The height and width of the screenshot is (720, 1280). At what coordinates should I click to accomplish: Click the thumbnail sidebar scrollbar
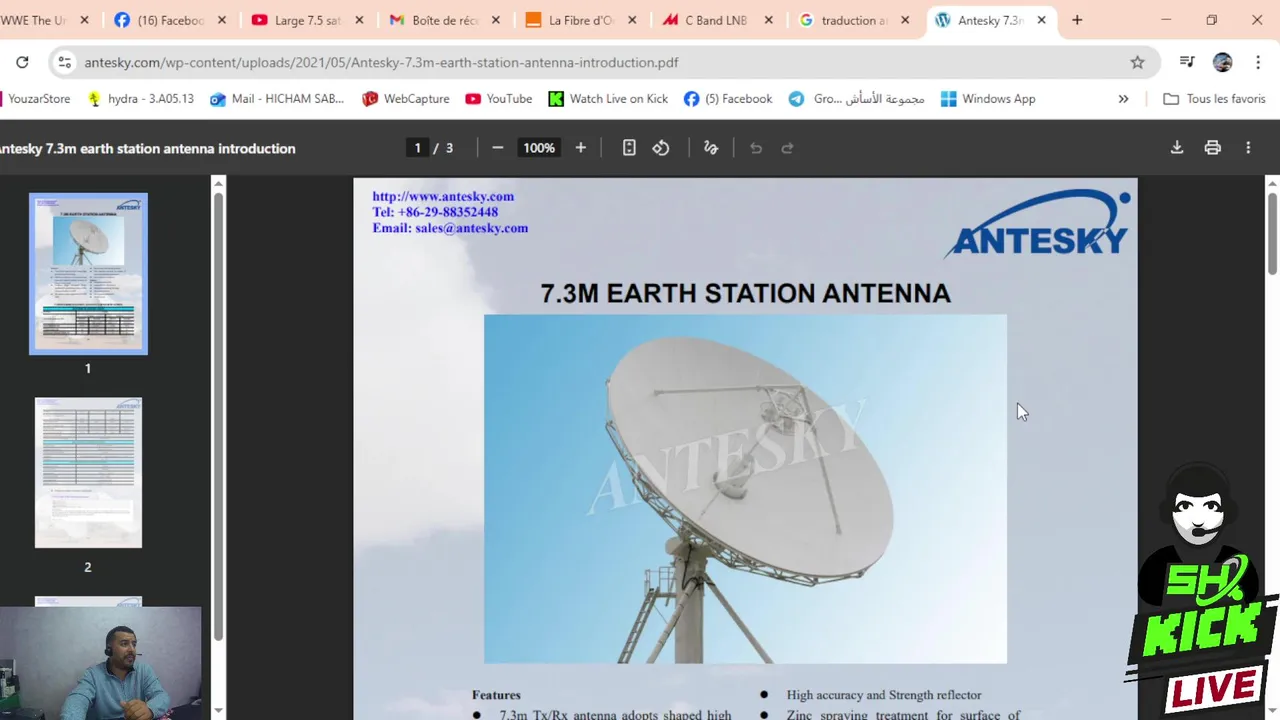click(219, 415)
